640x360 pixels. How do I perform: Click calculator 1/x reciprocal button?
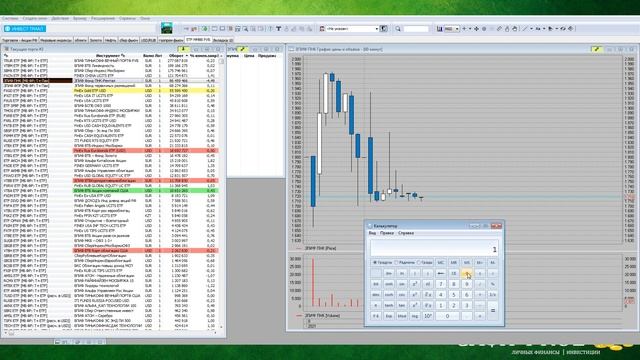pyautogui.click(x=493, y=294)
